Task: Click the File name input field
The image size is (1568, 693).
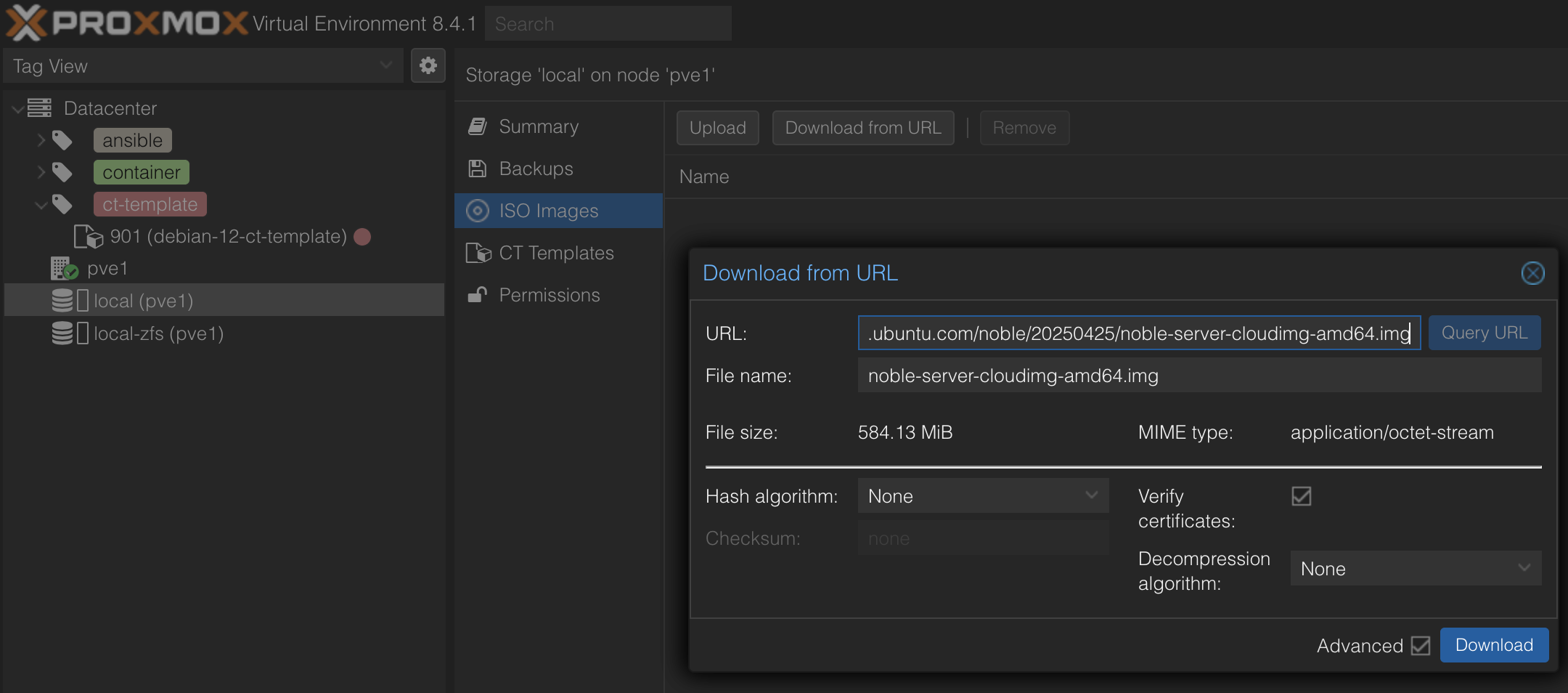Action: 1199,376
